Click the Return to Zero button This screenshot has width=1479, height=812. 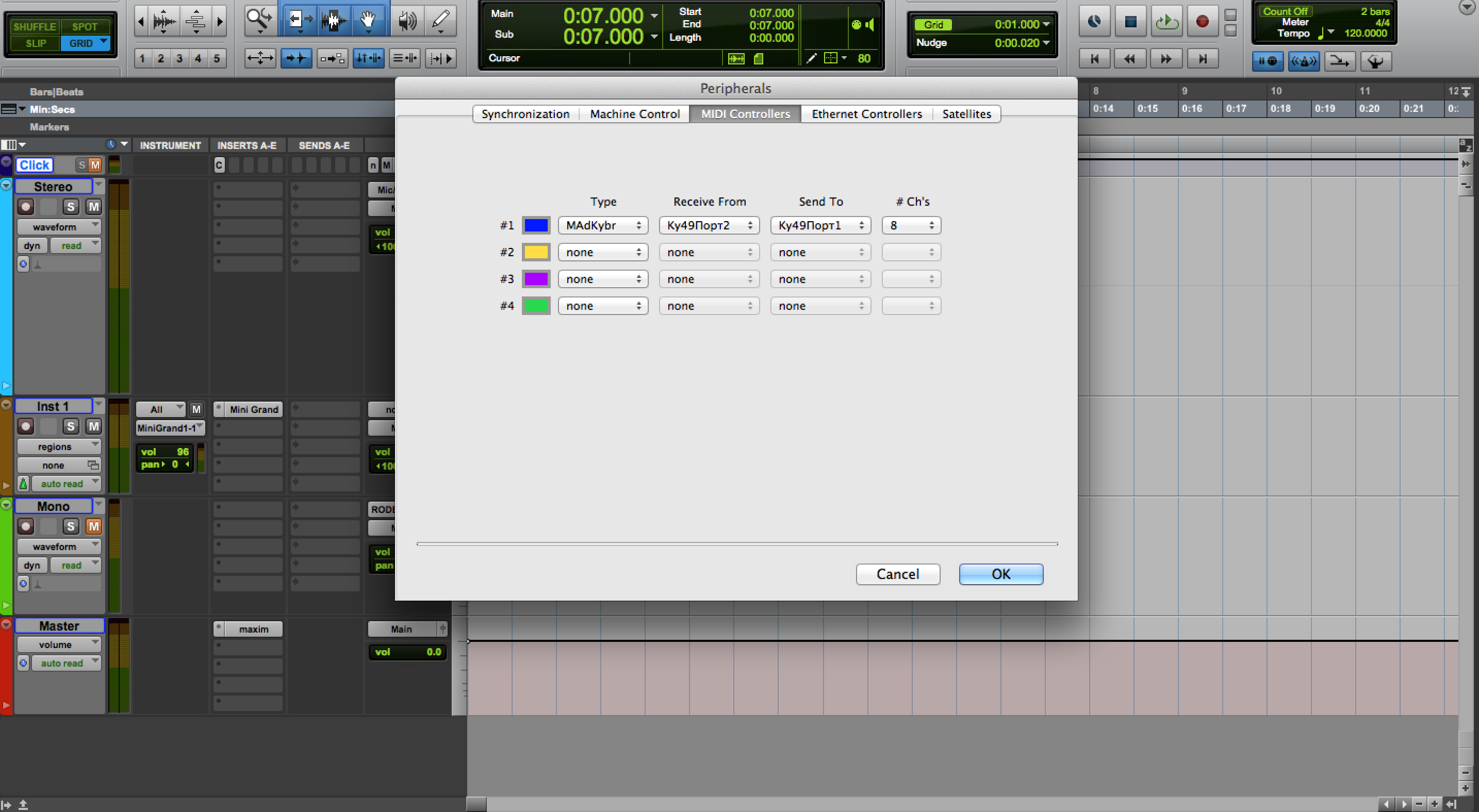[1095, 59]
